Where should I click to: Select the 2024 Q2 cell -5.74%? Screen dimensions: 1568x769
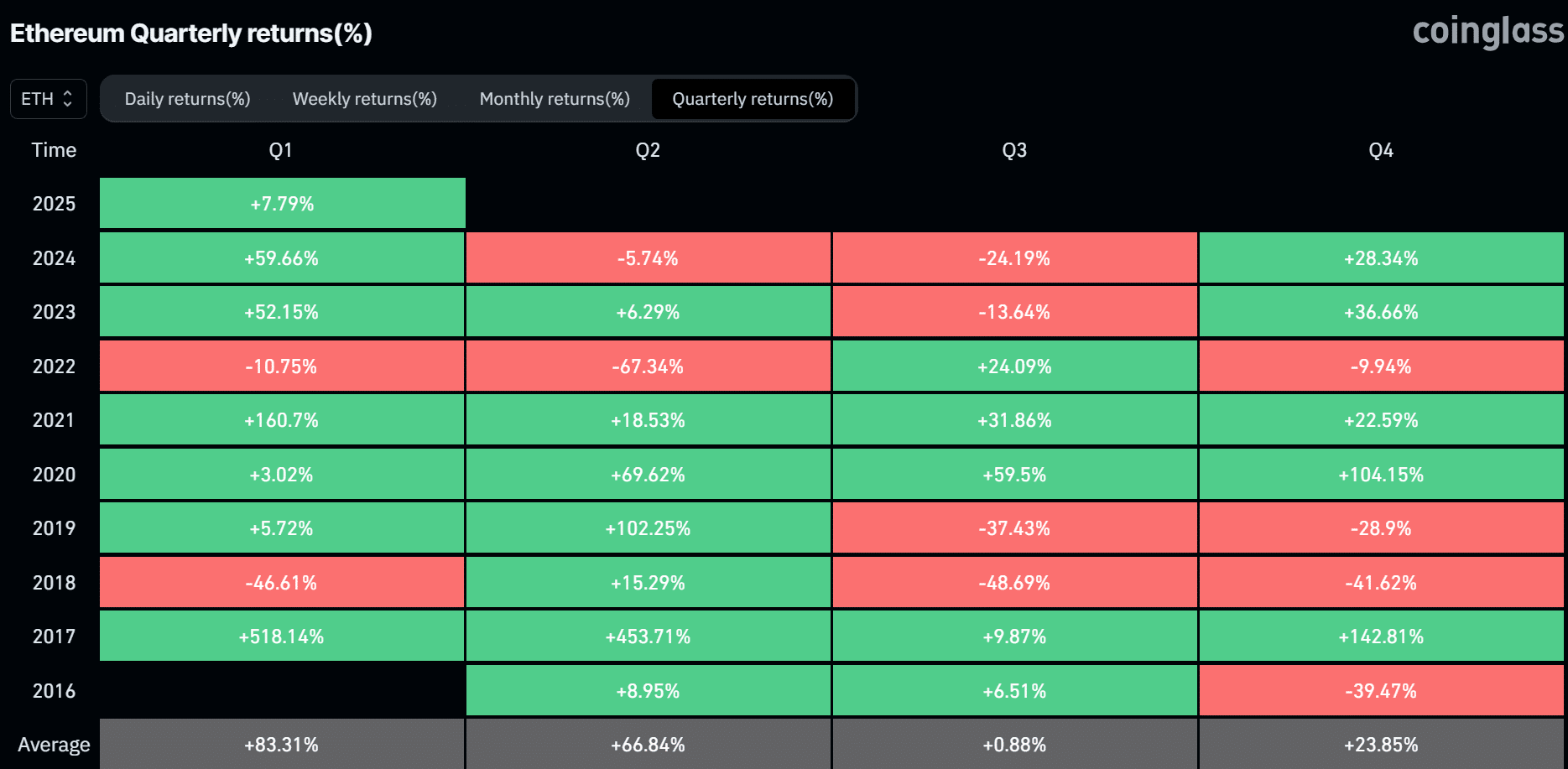649,257
